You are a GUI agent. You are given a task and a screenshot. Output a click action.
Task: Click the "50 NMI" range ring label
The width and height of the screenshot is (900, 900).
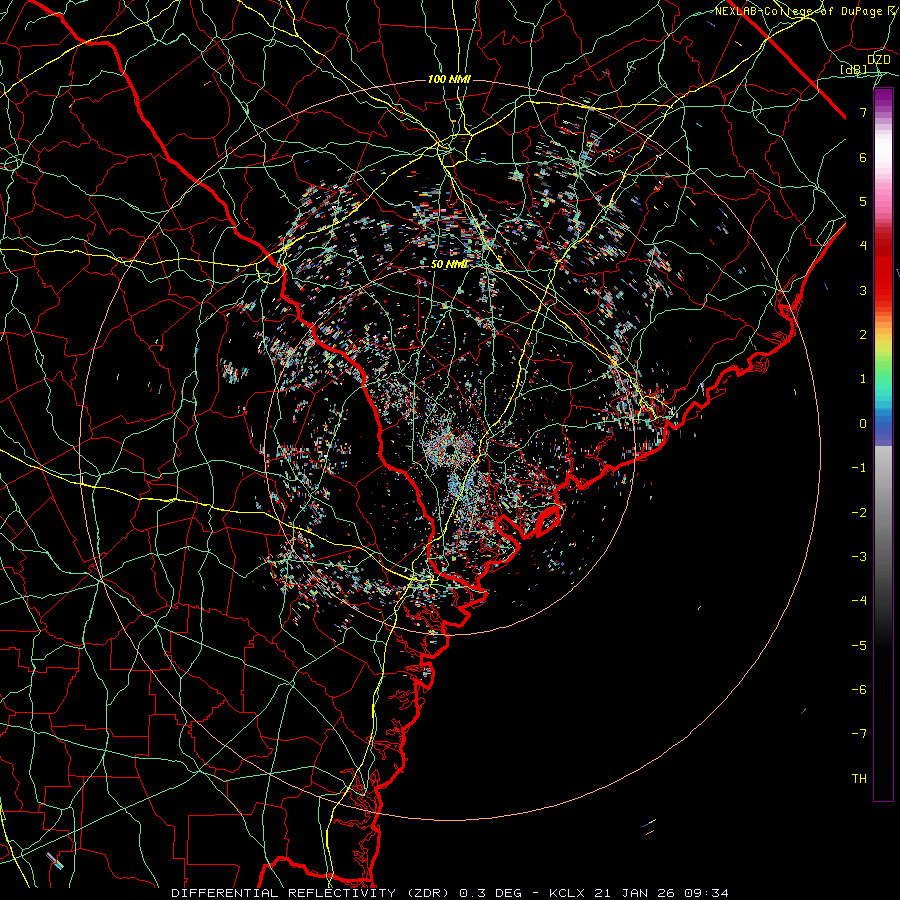click(449, 265)
